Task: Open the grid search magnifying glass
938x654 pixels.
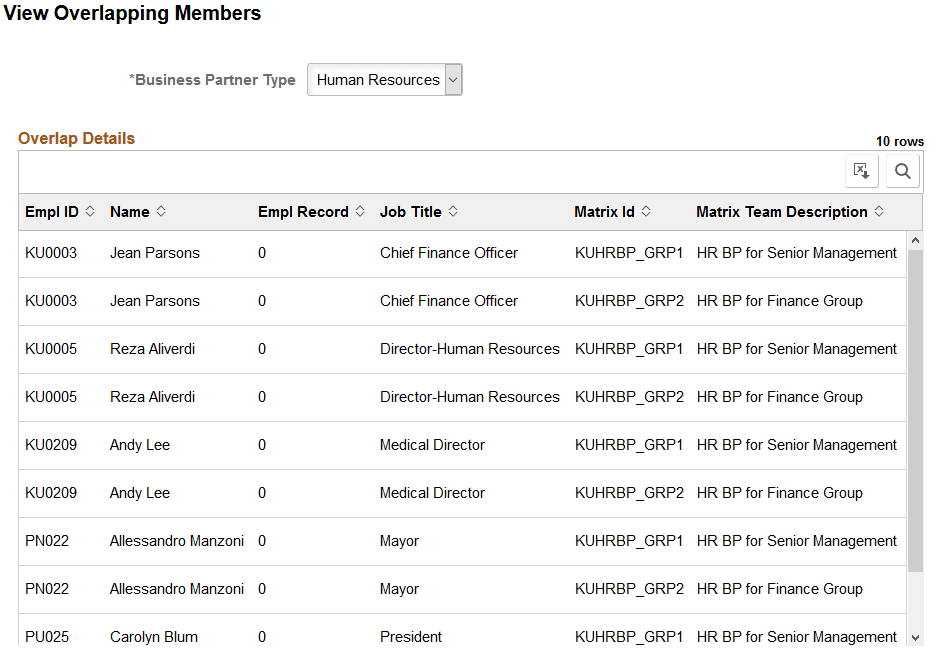Action: (902, 170)
